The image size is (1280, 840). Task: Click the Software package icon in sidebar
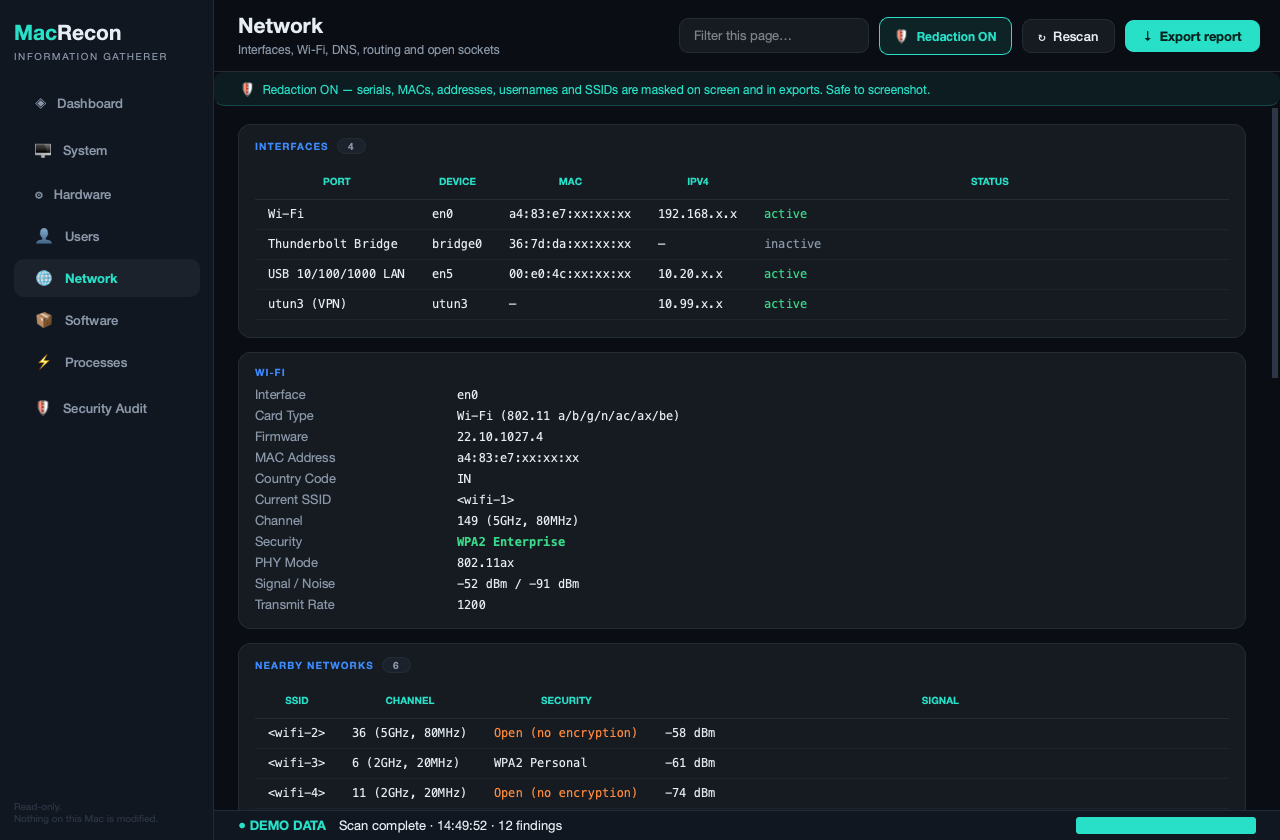(x=44, y=320)
